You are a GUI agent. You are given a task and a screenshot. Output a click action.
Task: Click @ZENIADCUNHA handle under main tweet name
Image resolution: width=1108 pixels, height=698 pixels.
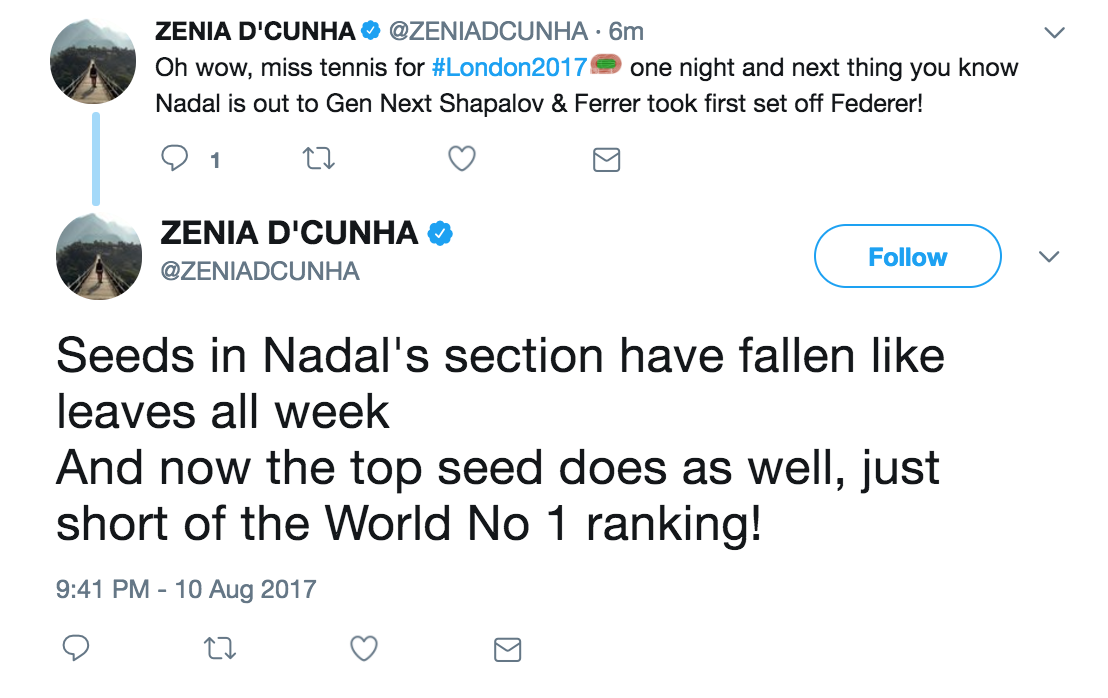click(260, 271)
